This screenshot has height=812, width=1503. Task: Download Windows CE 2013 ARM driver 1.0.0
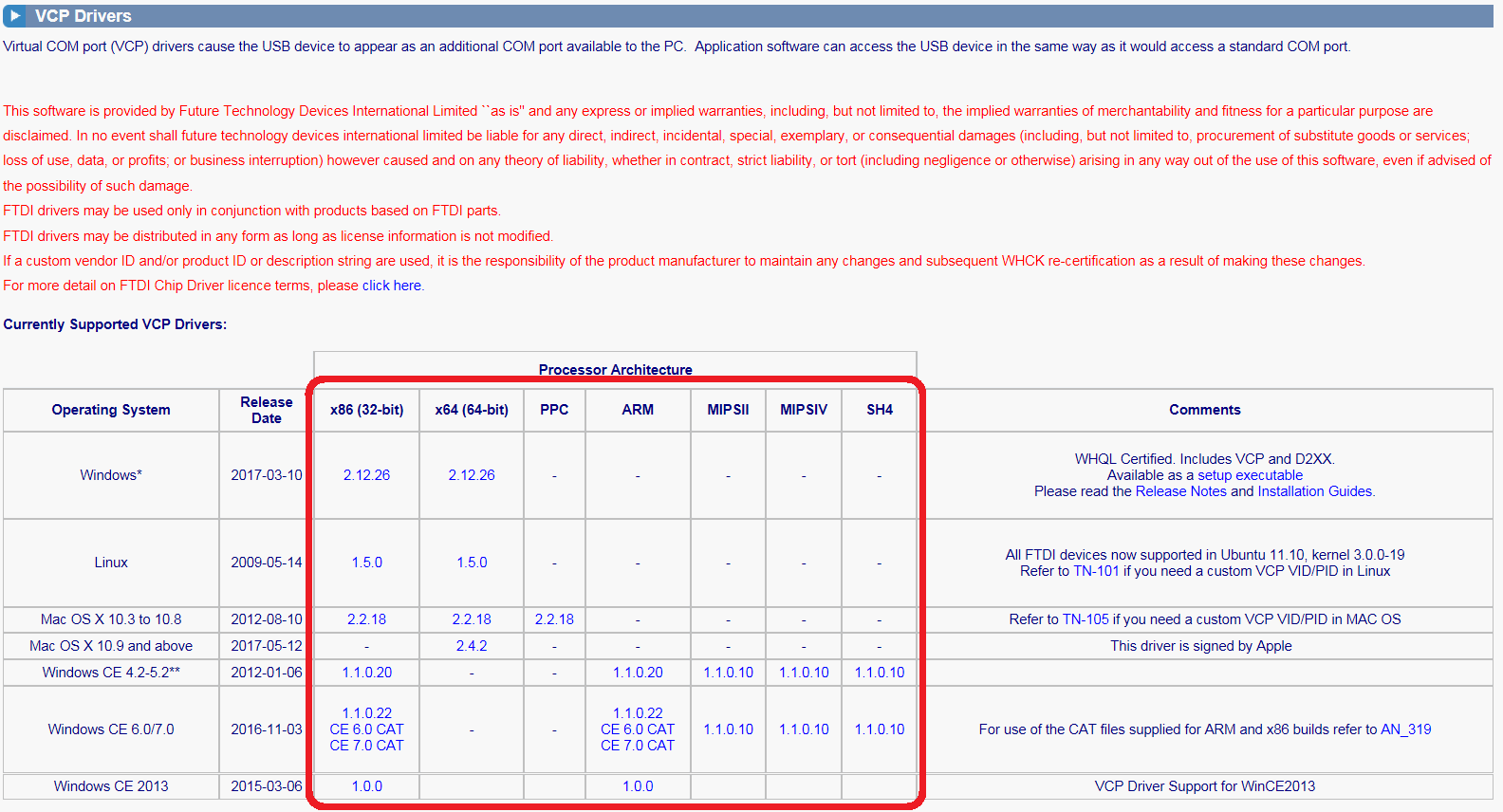click(x=638, y=786)
